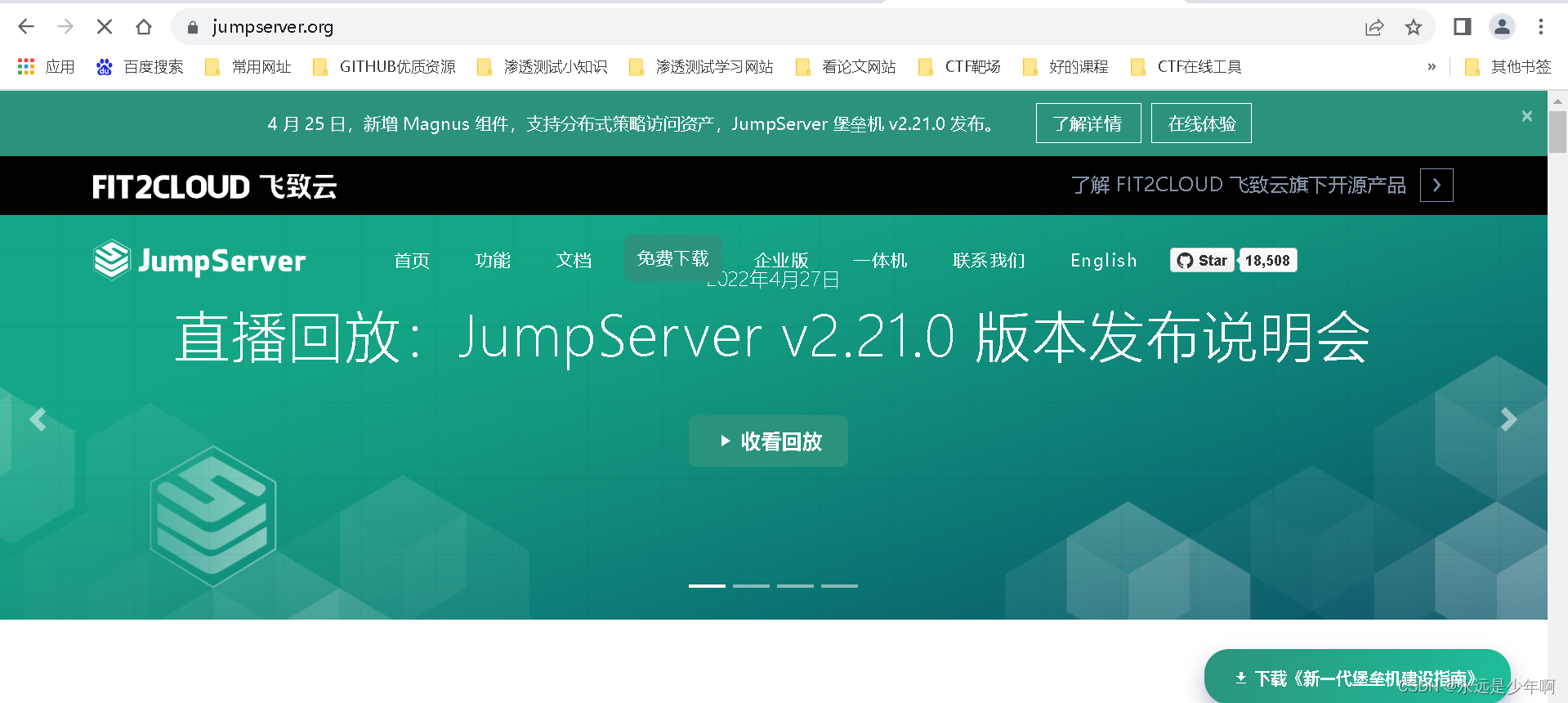The height and width of the screenshot is (703, 1568).
Task: Bookmark this page with star icon
Action: tap(1414, 27)
